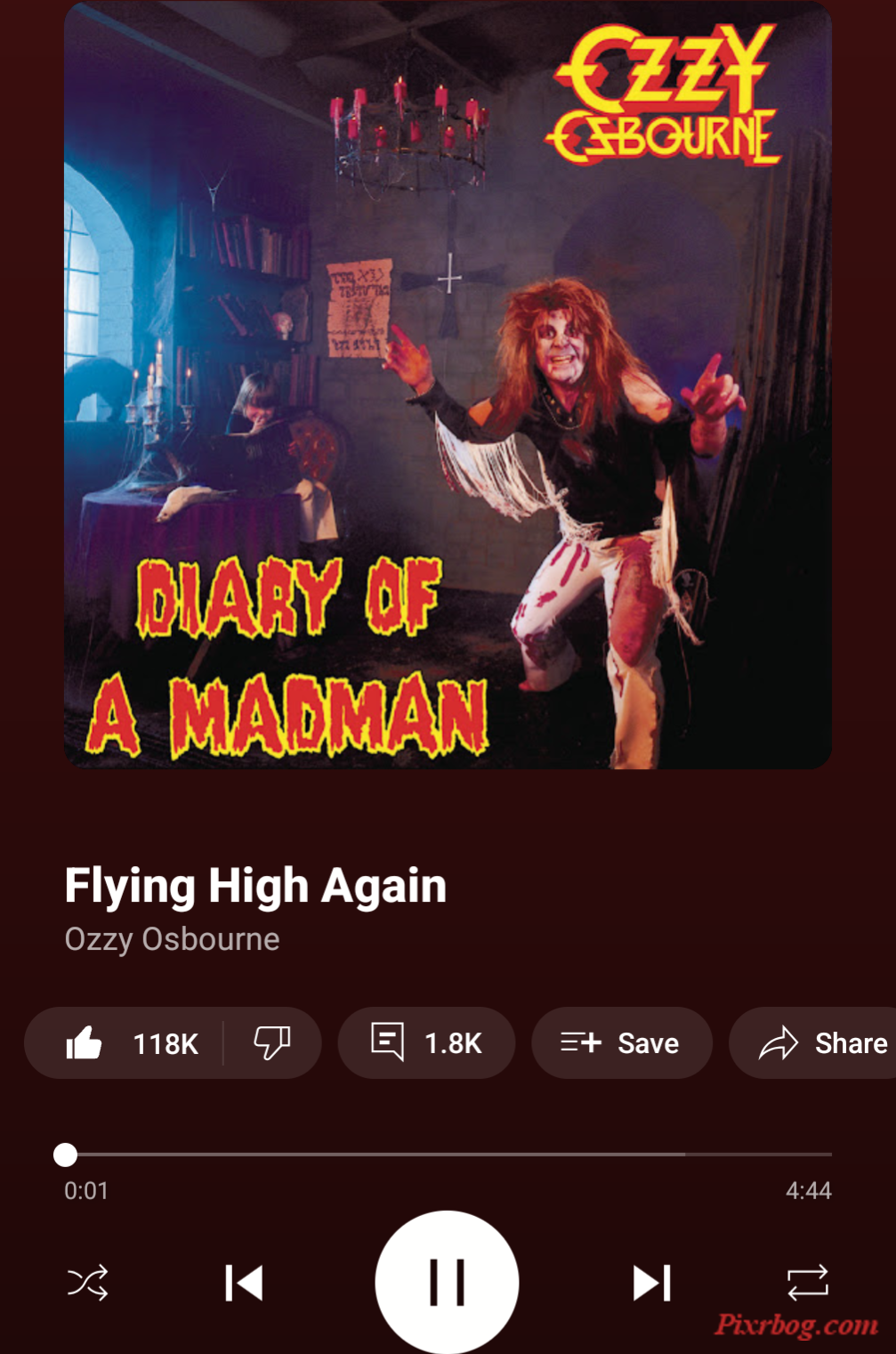This screenshot has height=1354, width=896.
Task: Open the Ozzy Osbourne artist name link
Action: 172,939
